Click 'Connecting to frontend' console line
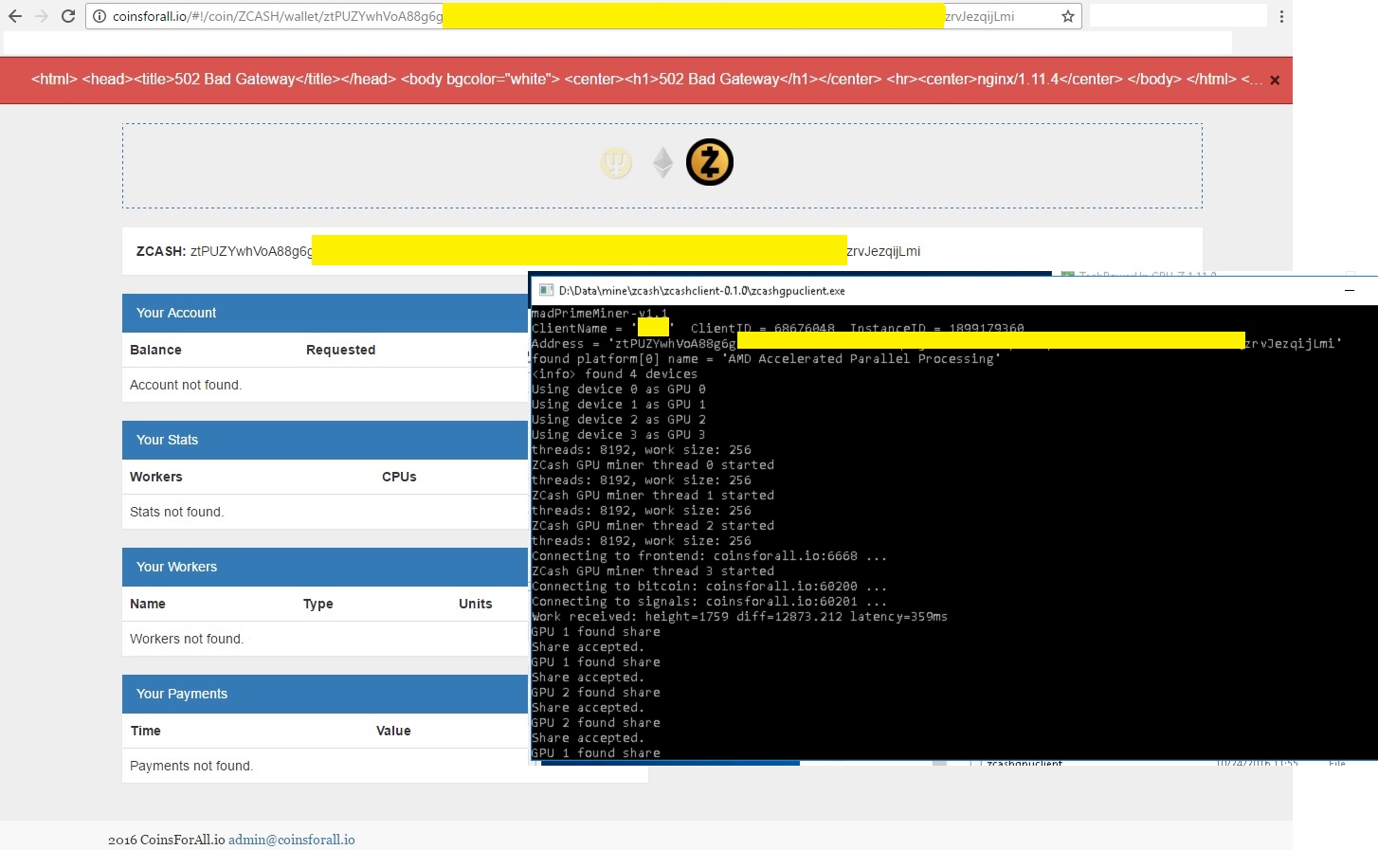Viewport: 1378px width, 868px height. (710, 556)
